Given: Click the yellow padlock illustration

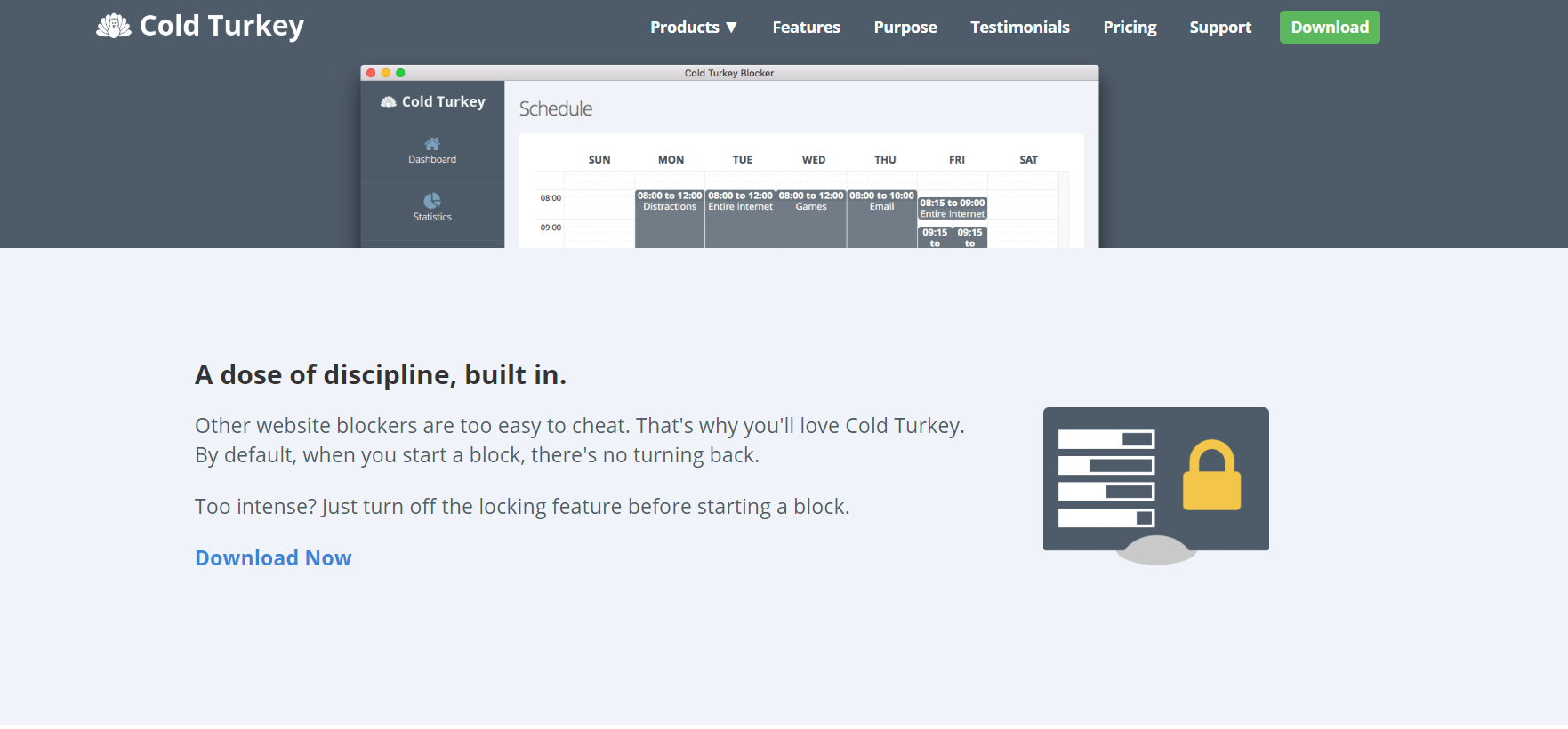Looking at the screenshot, I should point(1211,476).
